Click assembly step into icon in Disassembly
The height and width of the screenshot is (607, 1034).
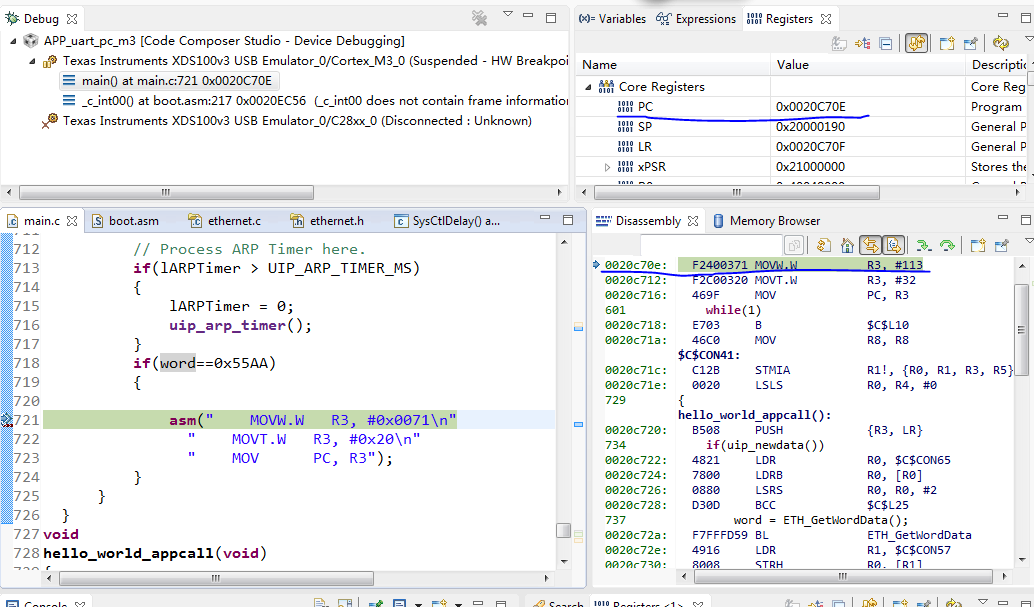923,245
